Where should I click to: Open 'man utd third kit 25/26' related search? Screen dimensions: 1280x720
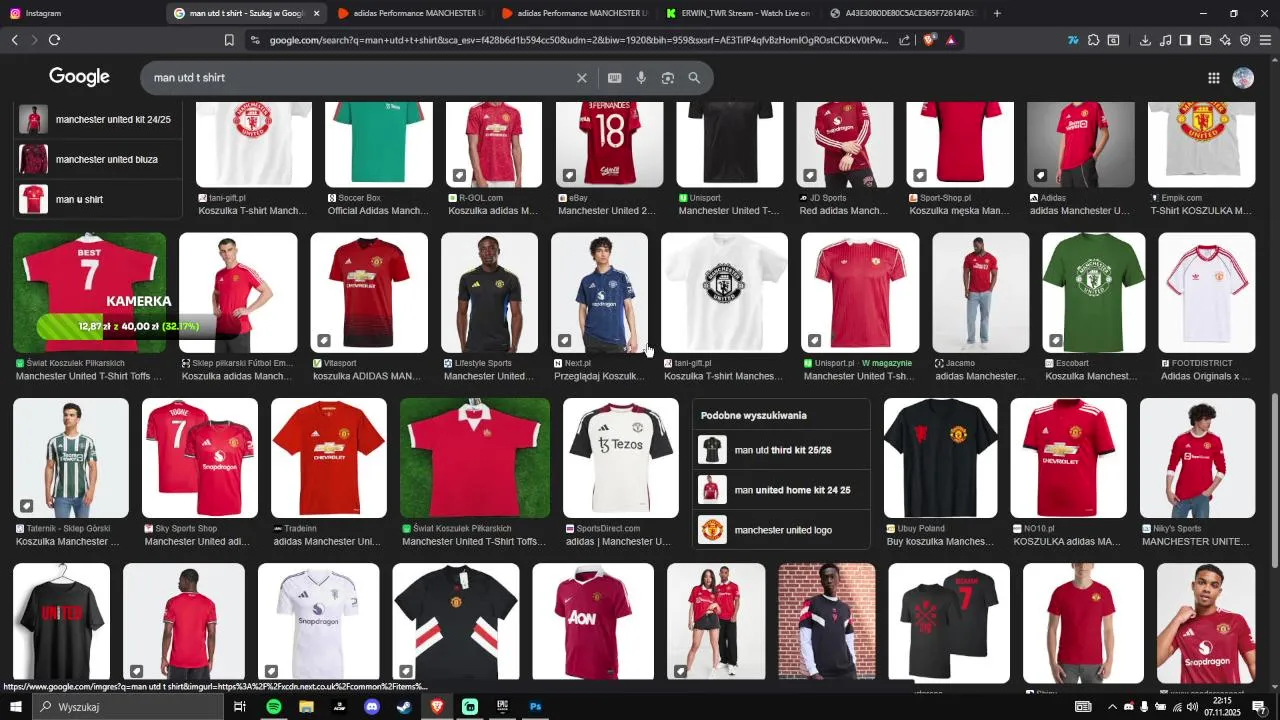pyautogui.click(x=781, y=450)
